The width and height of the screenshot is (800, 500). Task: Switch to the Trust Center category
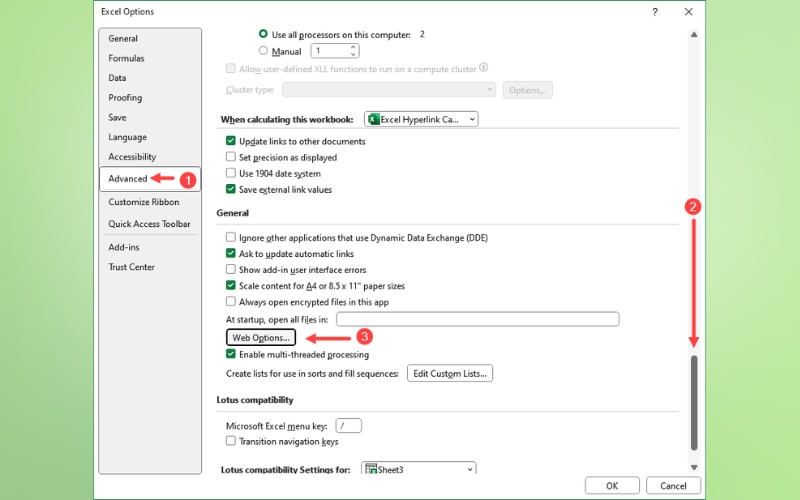[x=131, y=267]
